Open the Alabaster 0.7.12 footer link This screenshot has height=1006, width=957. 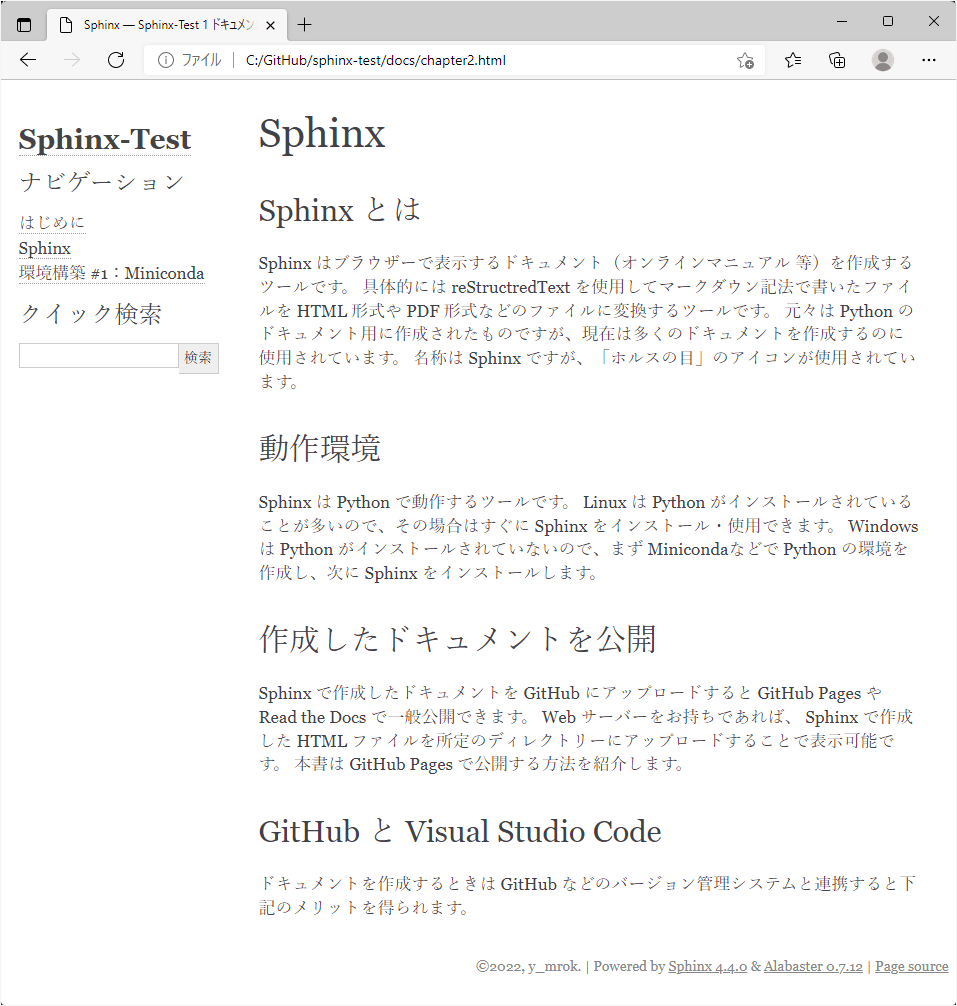[x=813, y=966]
